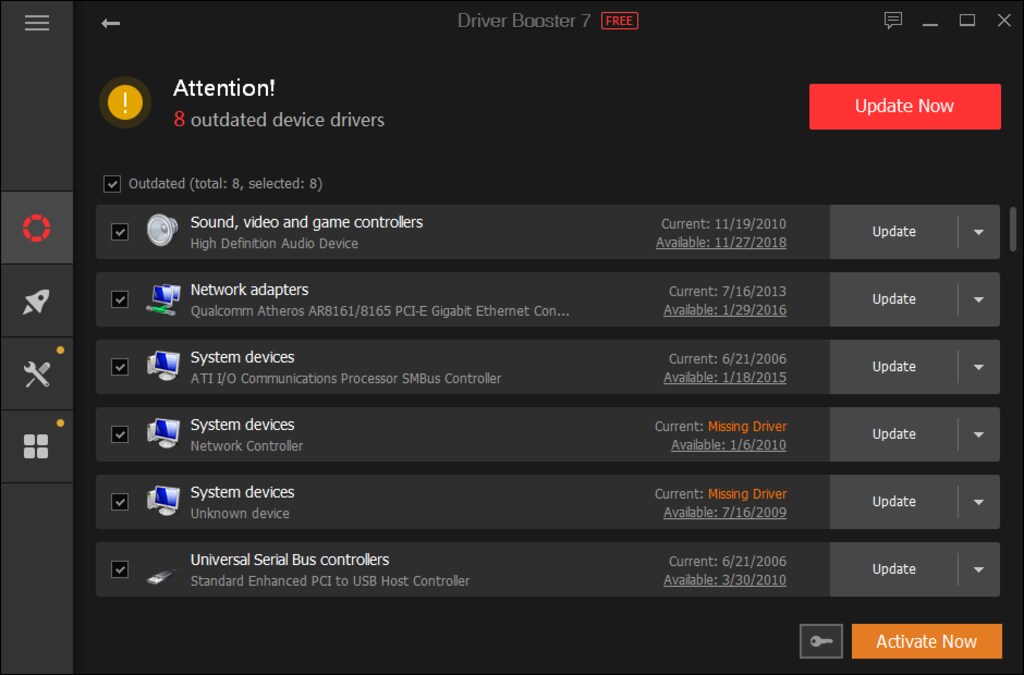
Task: Uncheck the Outdated select-all checkbox
Action: click(112, 184)
